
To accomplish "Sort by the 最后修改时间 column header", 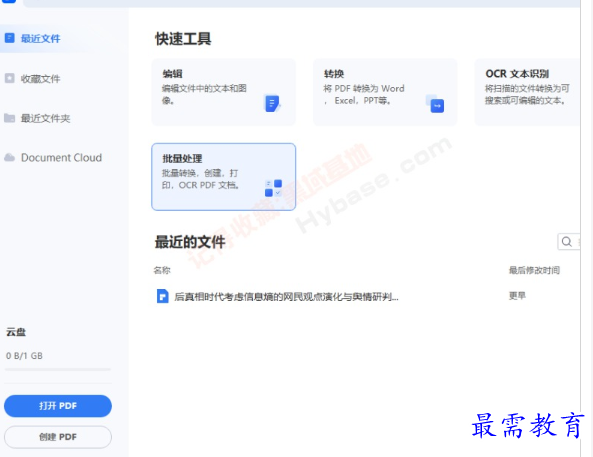I will point(534,270).
